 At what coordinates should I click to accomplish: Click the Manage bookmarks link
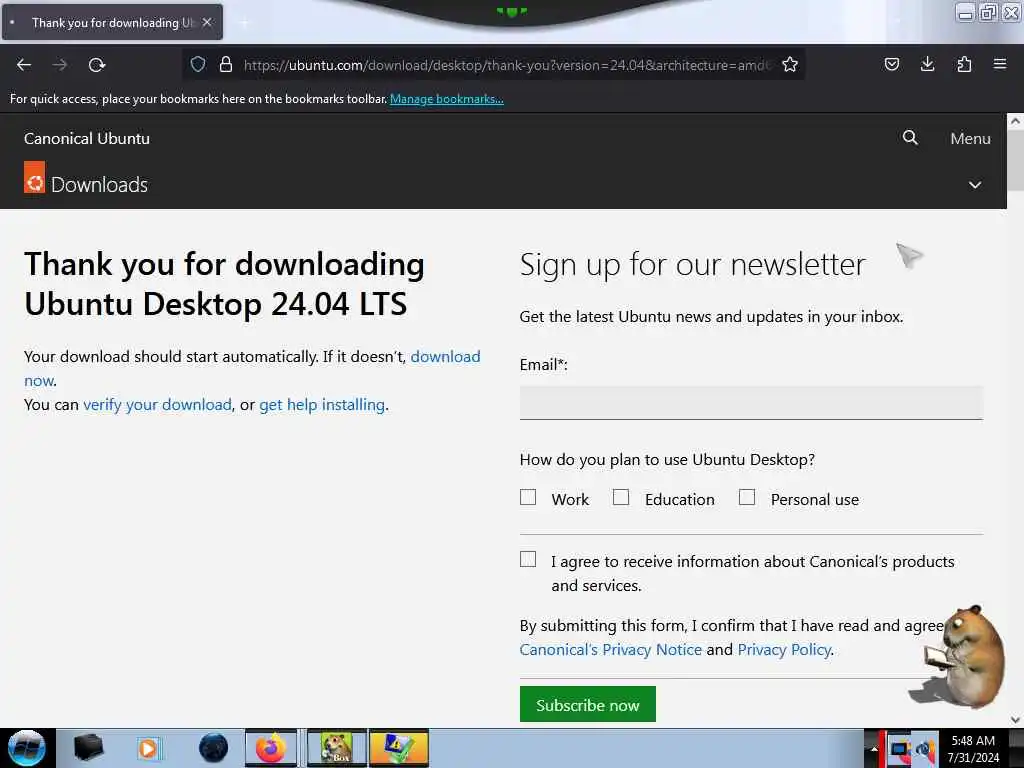pos(447,99)
